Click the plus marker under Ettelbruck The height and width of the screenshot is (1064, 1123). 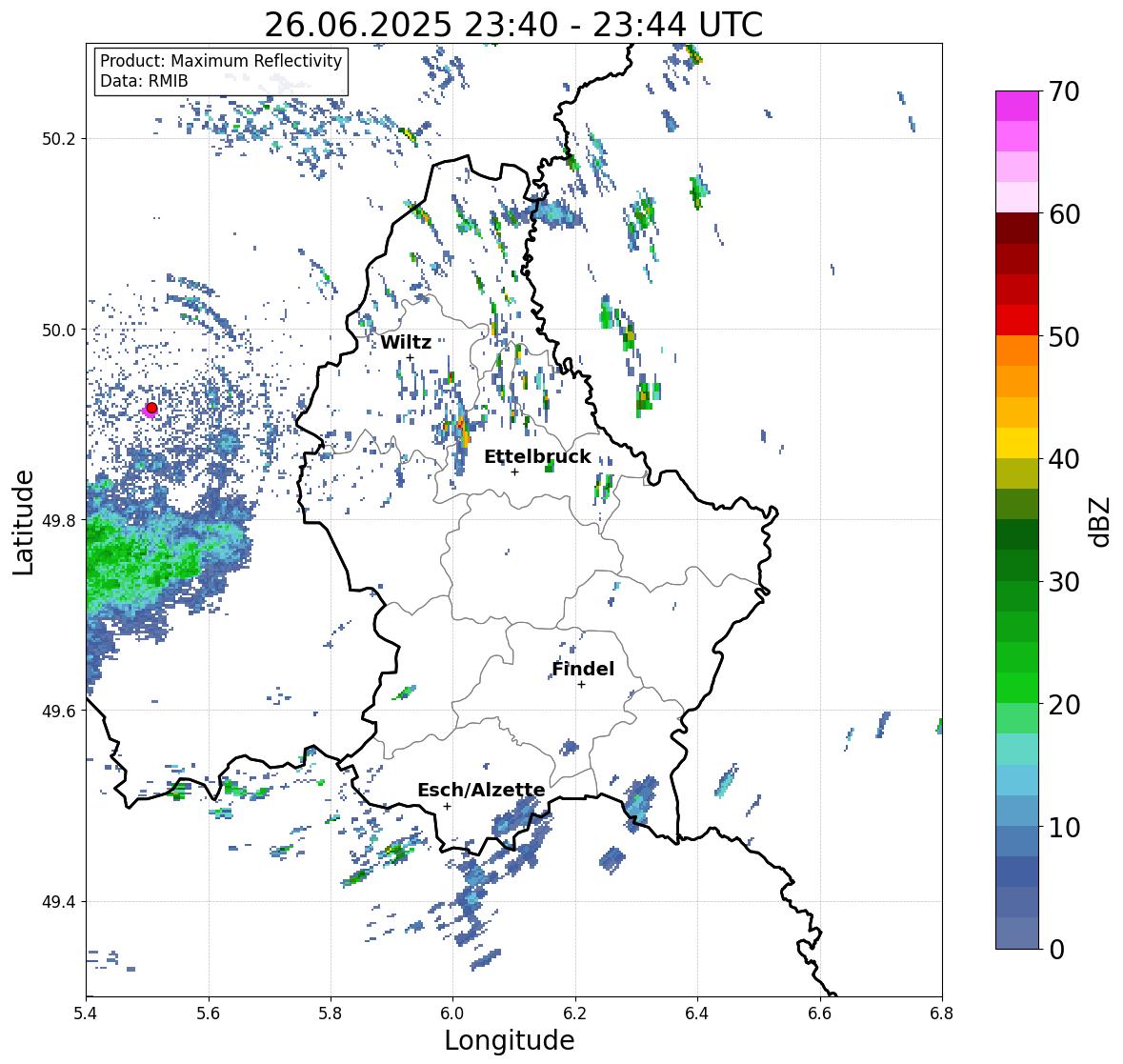point(514,472)
